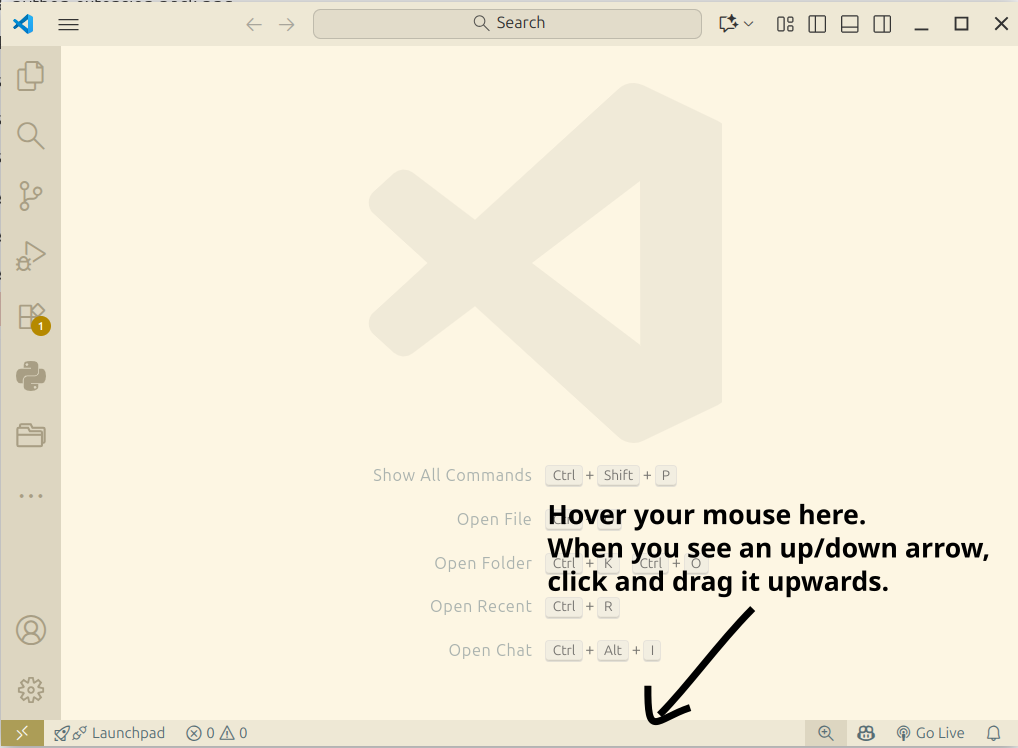
Task: Click Go Live in the status bar
Action: pos(930,733)
